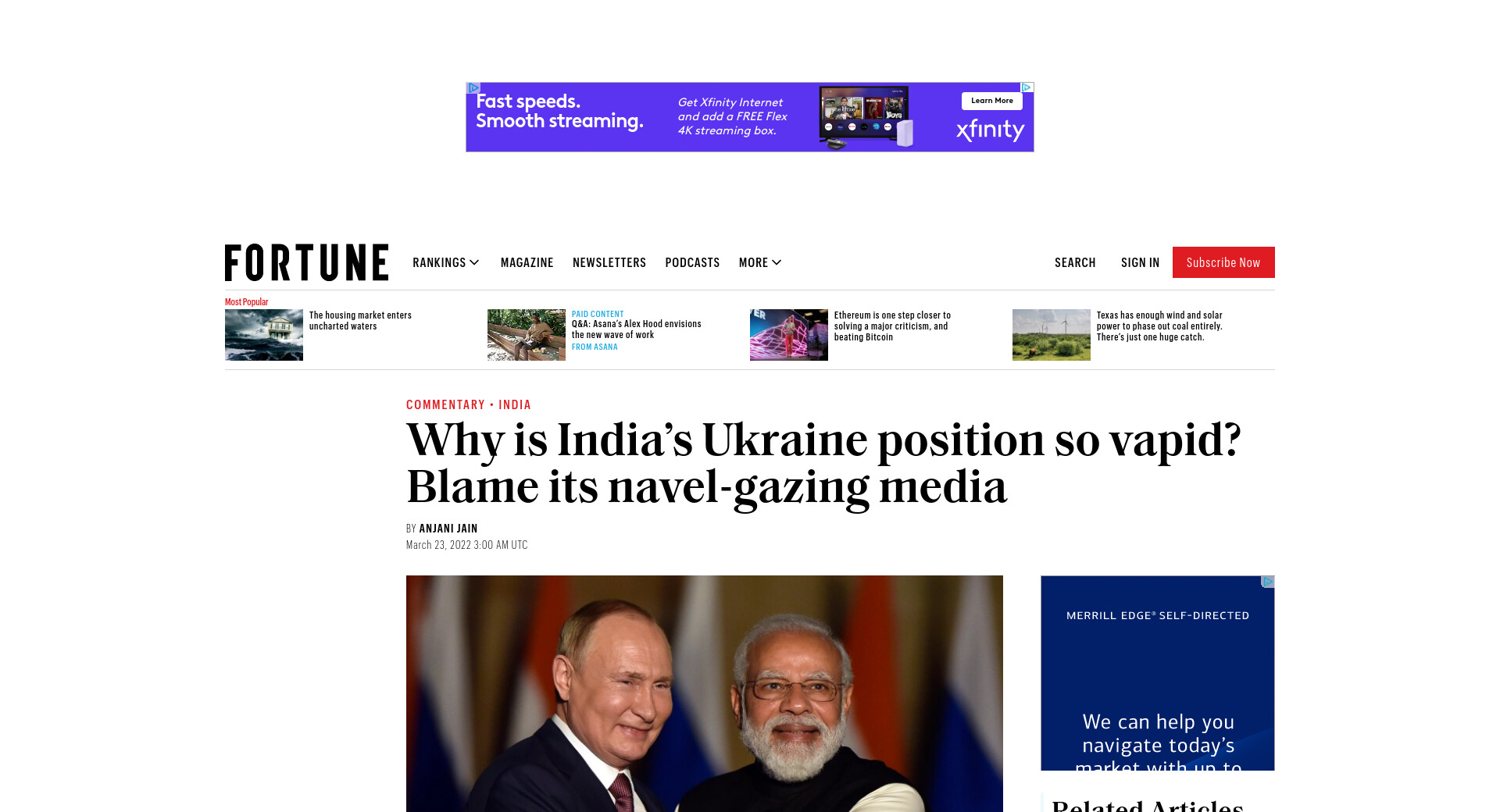Open the housing market story thumbnail
This screenshot has height=812, width=1500.
[264, 335]
